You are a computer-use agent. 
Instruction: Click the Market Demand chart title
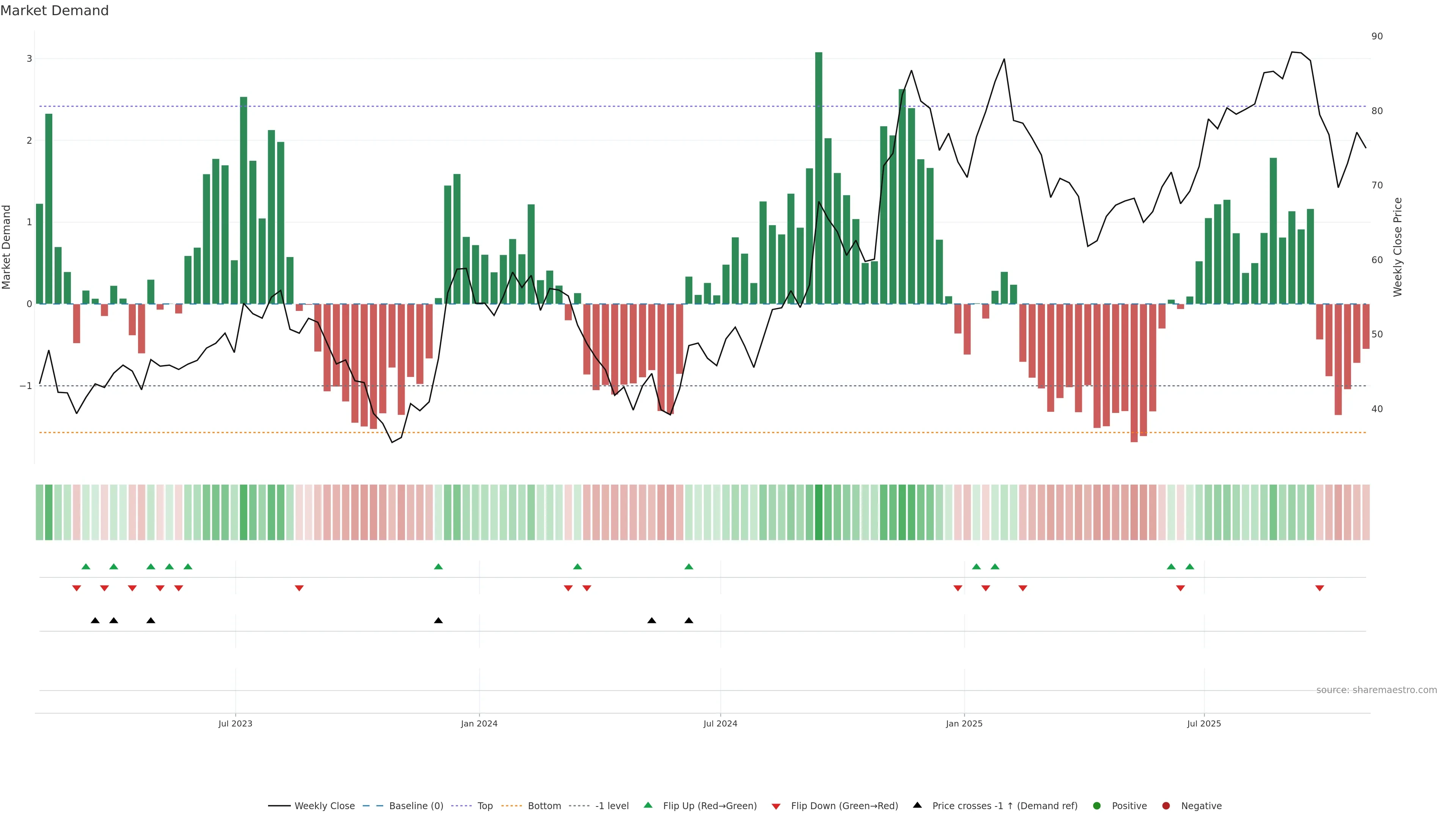click(54, 11)
